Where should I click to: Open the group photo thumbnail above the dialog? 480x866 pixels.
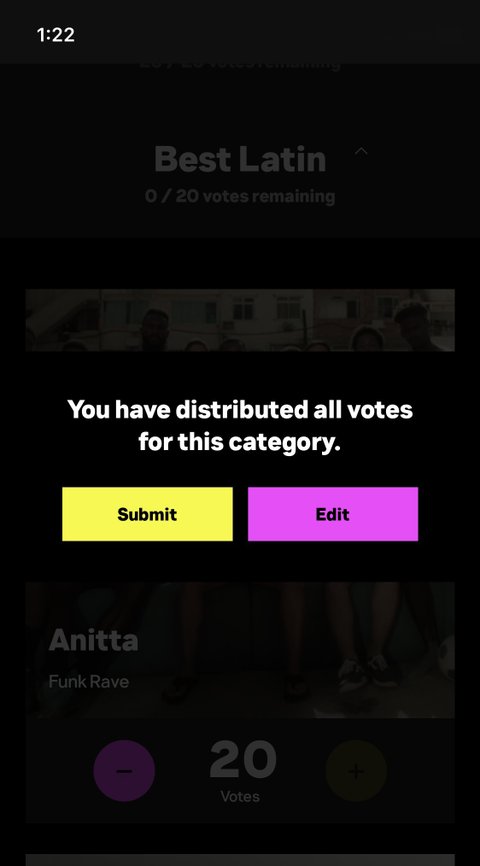(x=240, y=320)
